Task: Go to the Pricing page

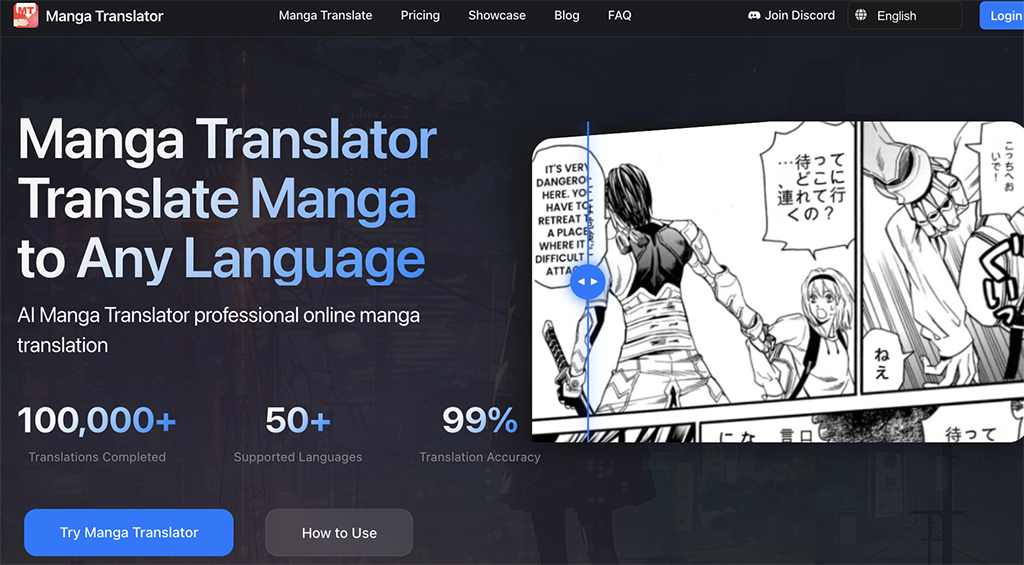Action: click(420, 15)
